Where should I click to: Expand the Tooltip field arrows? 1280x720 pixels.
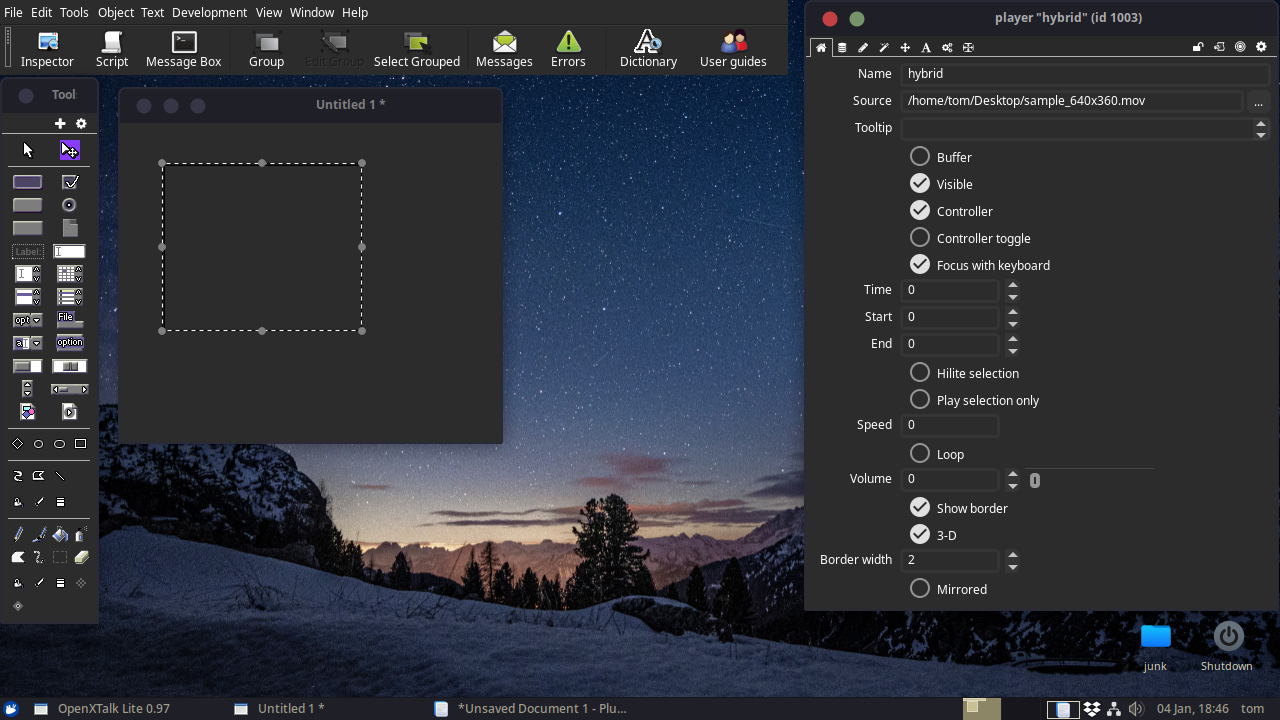click(1261, 128)
